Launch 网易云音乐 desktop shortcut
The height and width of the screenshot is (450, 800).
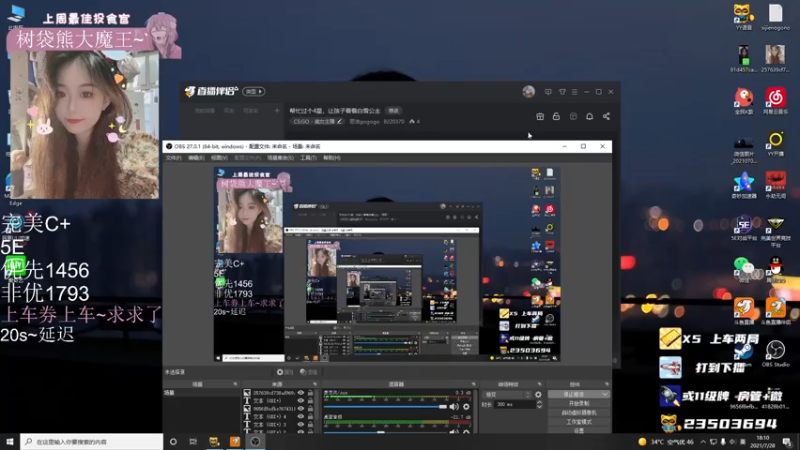point(775,101)
